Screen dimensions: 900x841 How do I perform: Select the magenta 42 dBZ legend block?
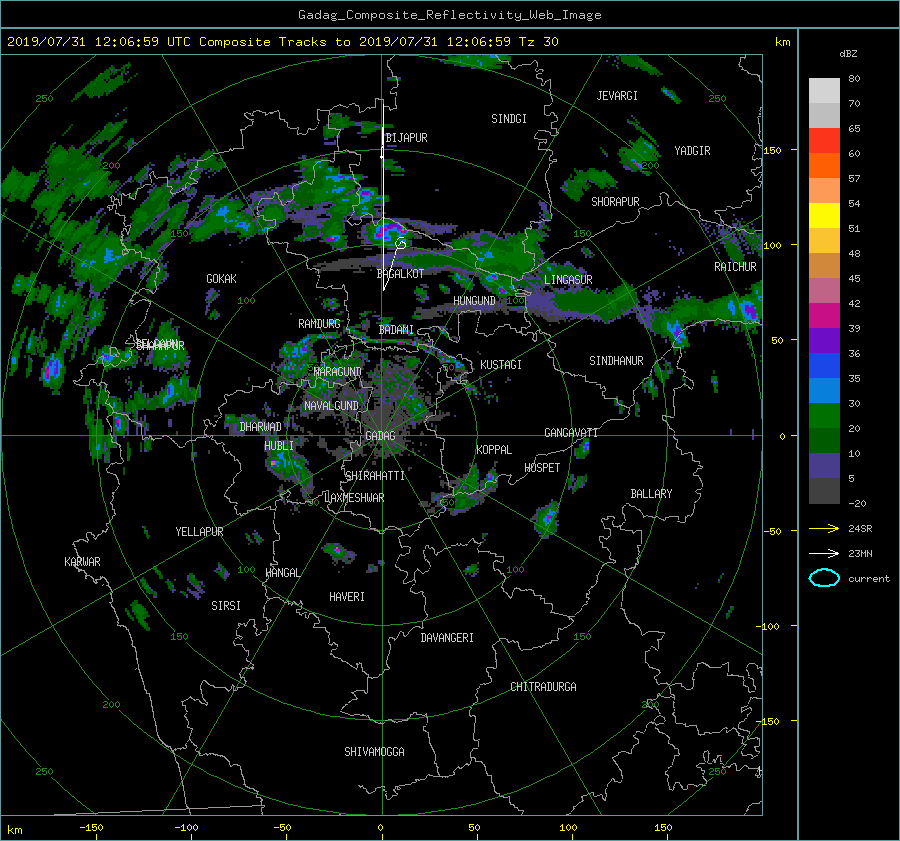pyautogui.click(x=824, y=316)
